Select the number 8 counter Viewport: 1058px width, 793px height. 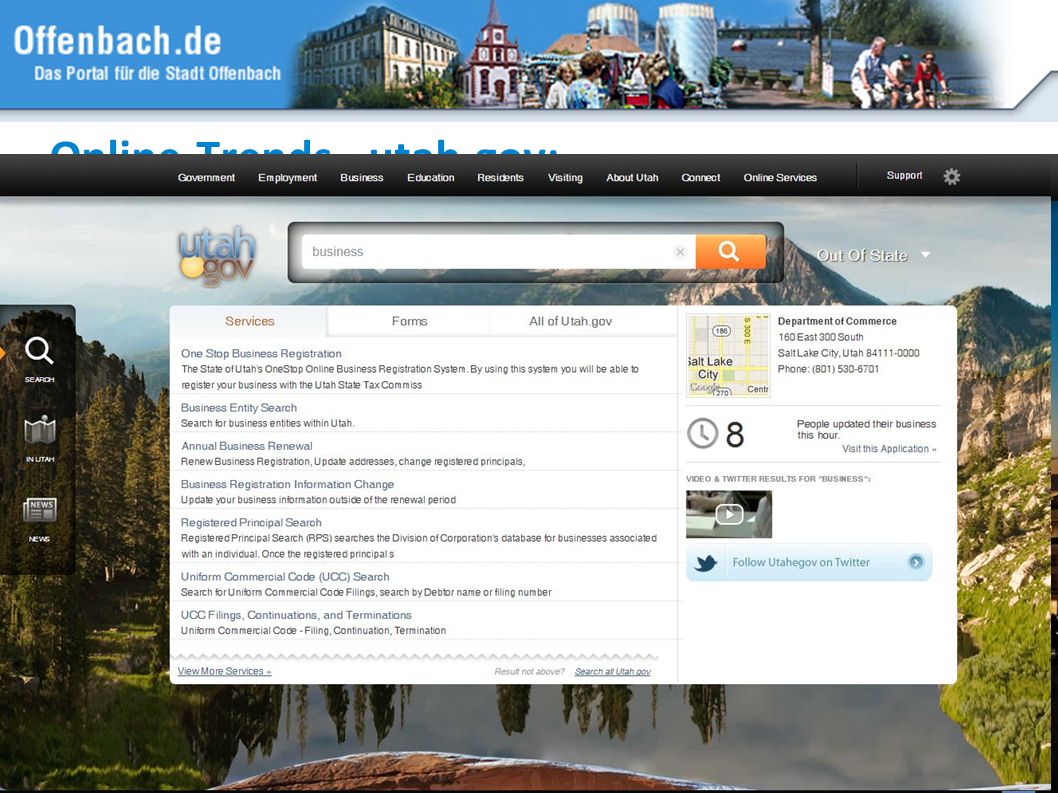point(735,435)
